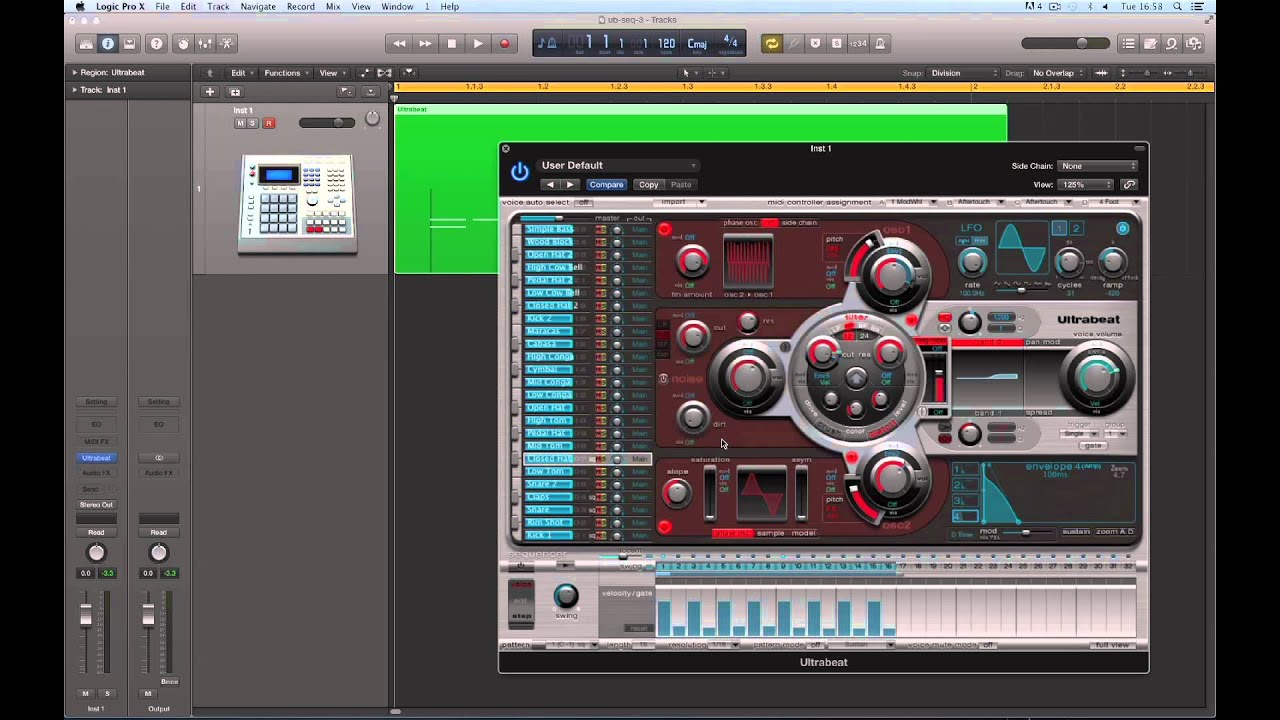This screenshot has height=720, width=1280.
Task: Expand the Track: Inst 1 disclosure triangle
Action: tap(74, 90)
